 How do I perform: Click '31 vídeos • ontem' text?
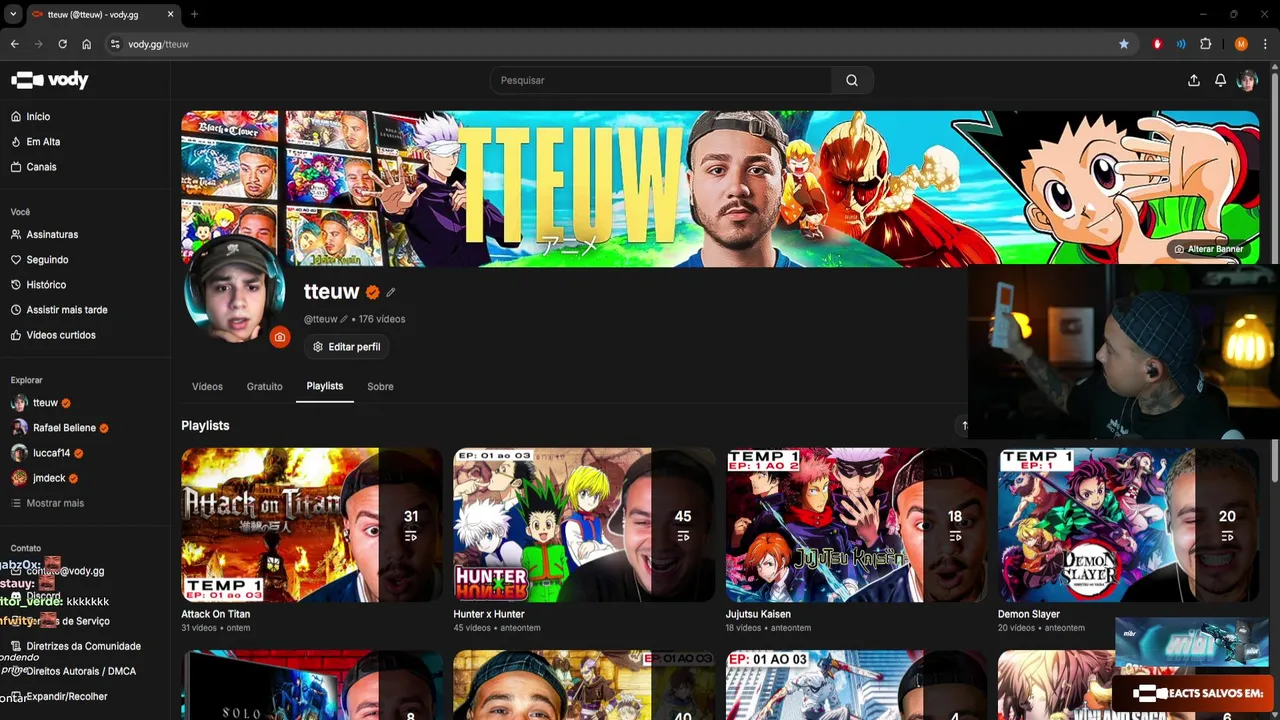pos(215,628)
